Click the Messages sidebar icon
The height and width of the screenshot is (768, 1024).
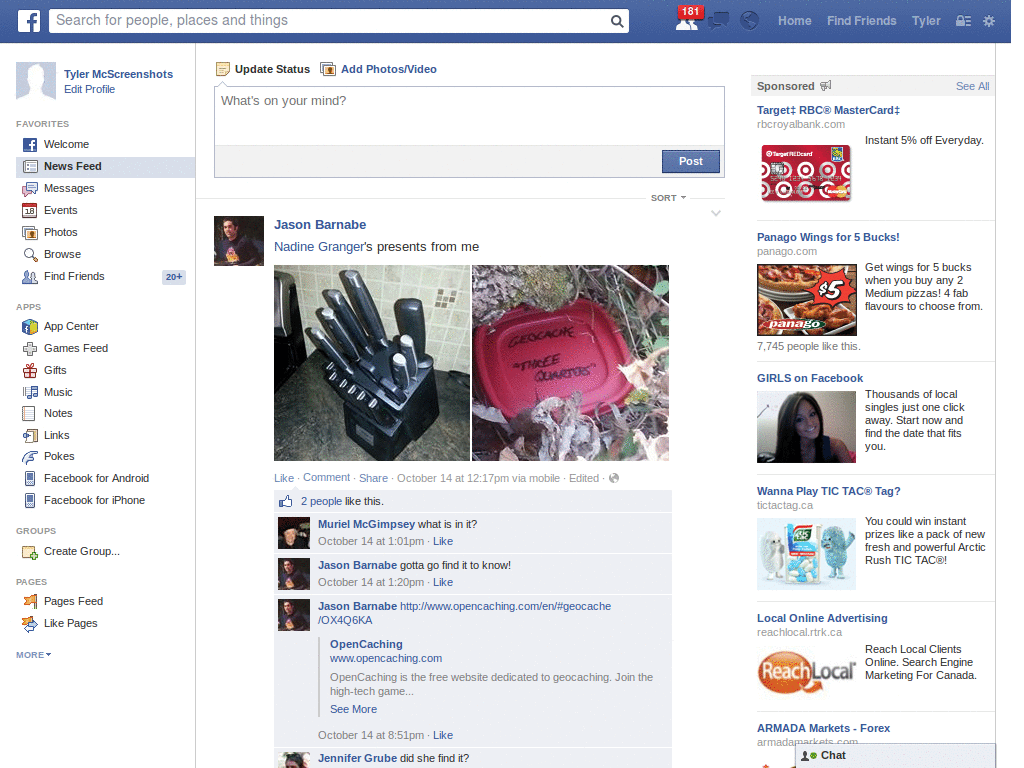click(x=29, y=189)
